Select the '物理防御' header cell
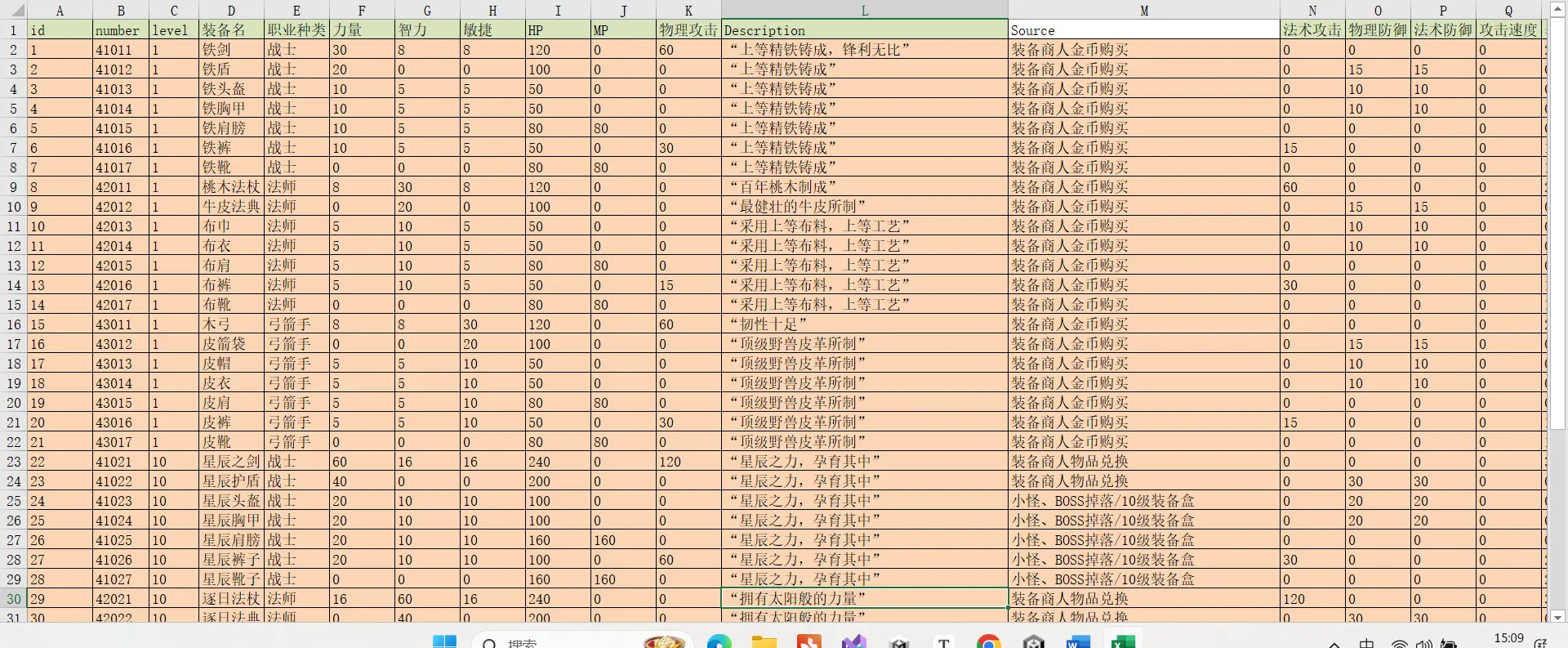This screenshot has height=648, width=1568. [1378, 29]
